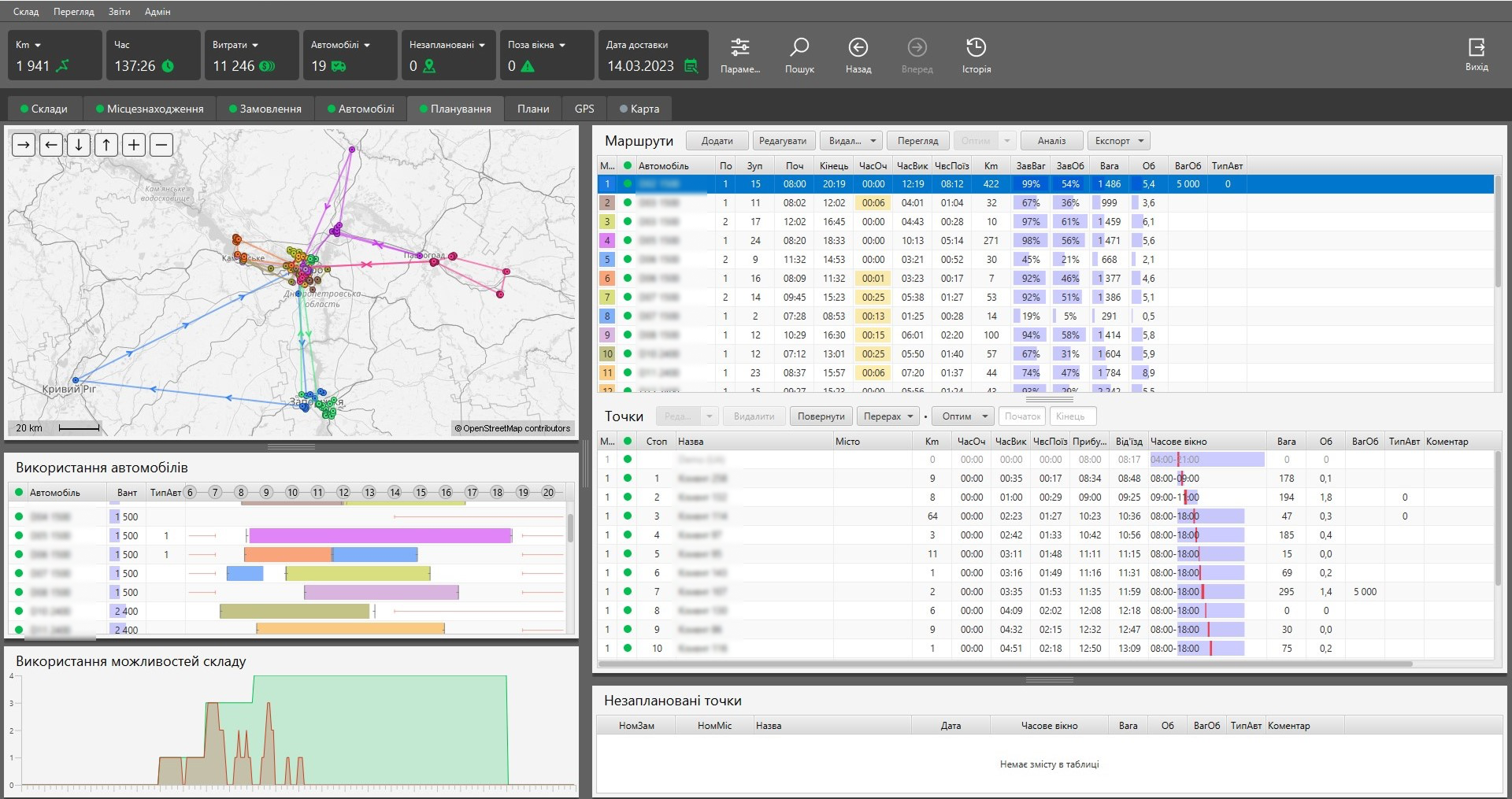Go back with the Назад arrow icon

[x=858, y=48]
